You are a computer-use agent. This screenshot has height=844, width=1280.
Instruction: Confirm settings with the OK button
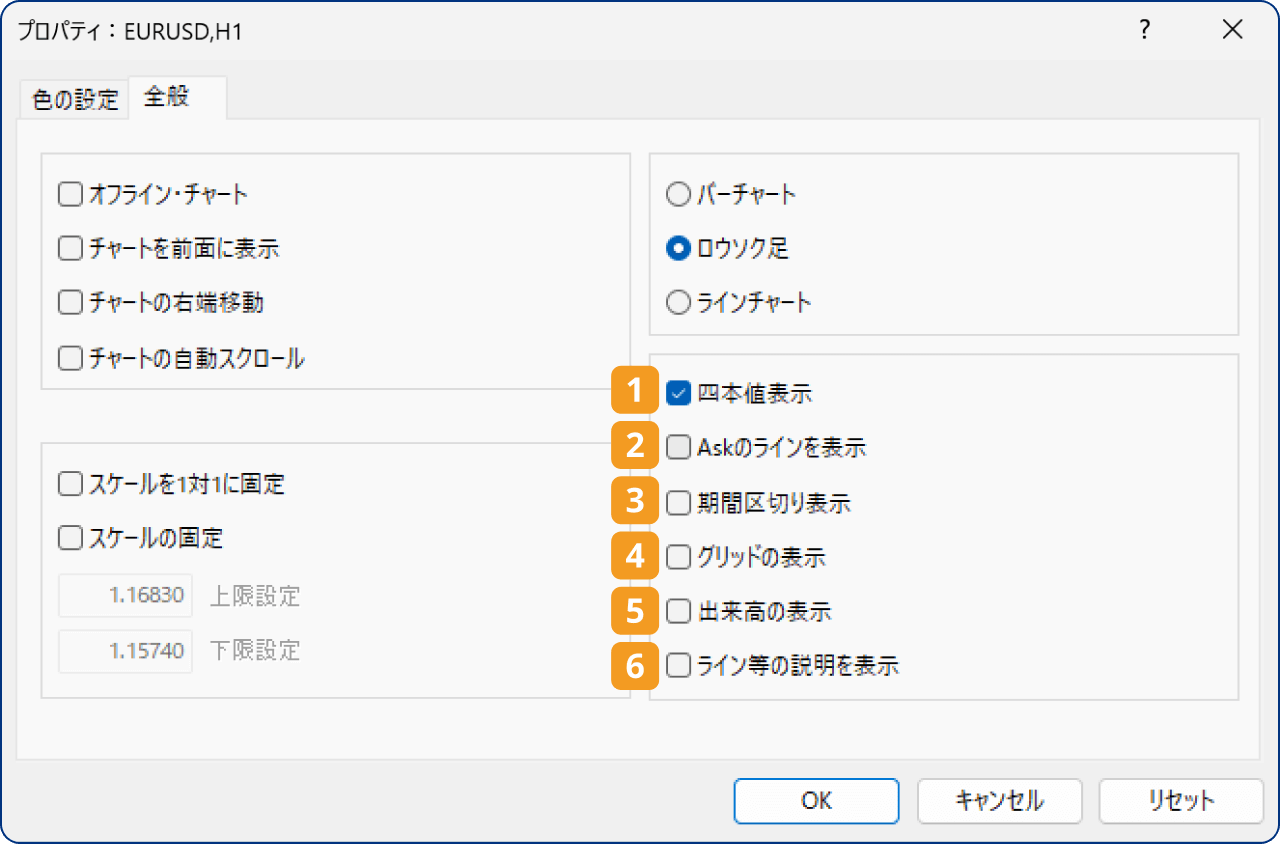[816, 800]
